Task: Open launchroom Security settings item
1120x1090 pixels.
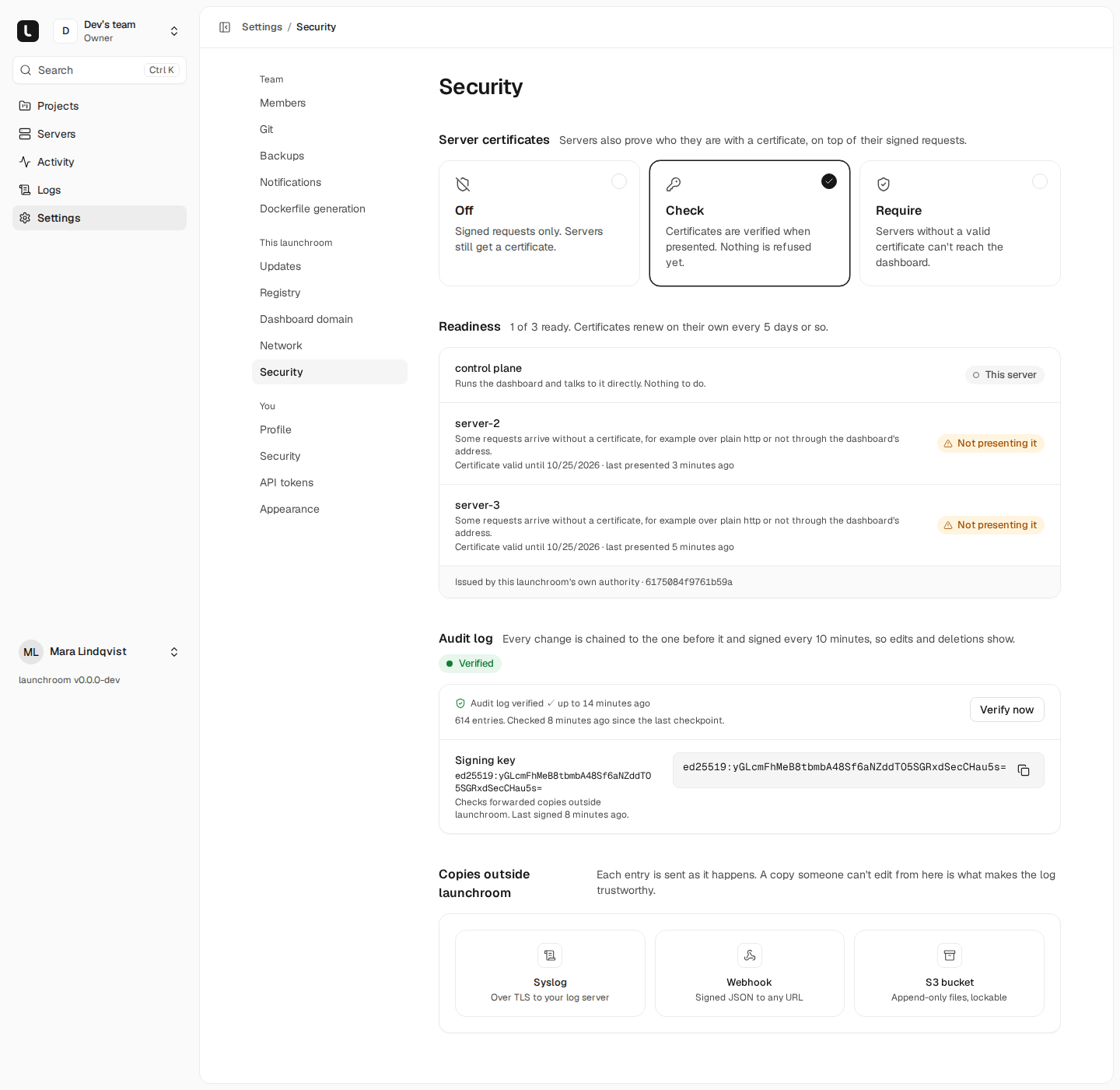Action: (330, 372)
